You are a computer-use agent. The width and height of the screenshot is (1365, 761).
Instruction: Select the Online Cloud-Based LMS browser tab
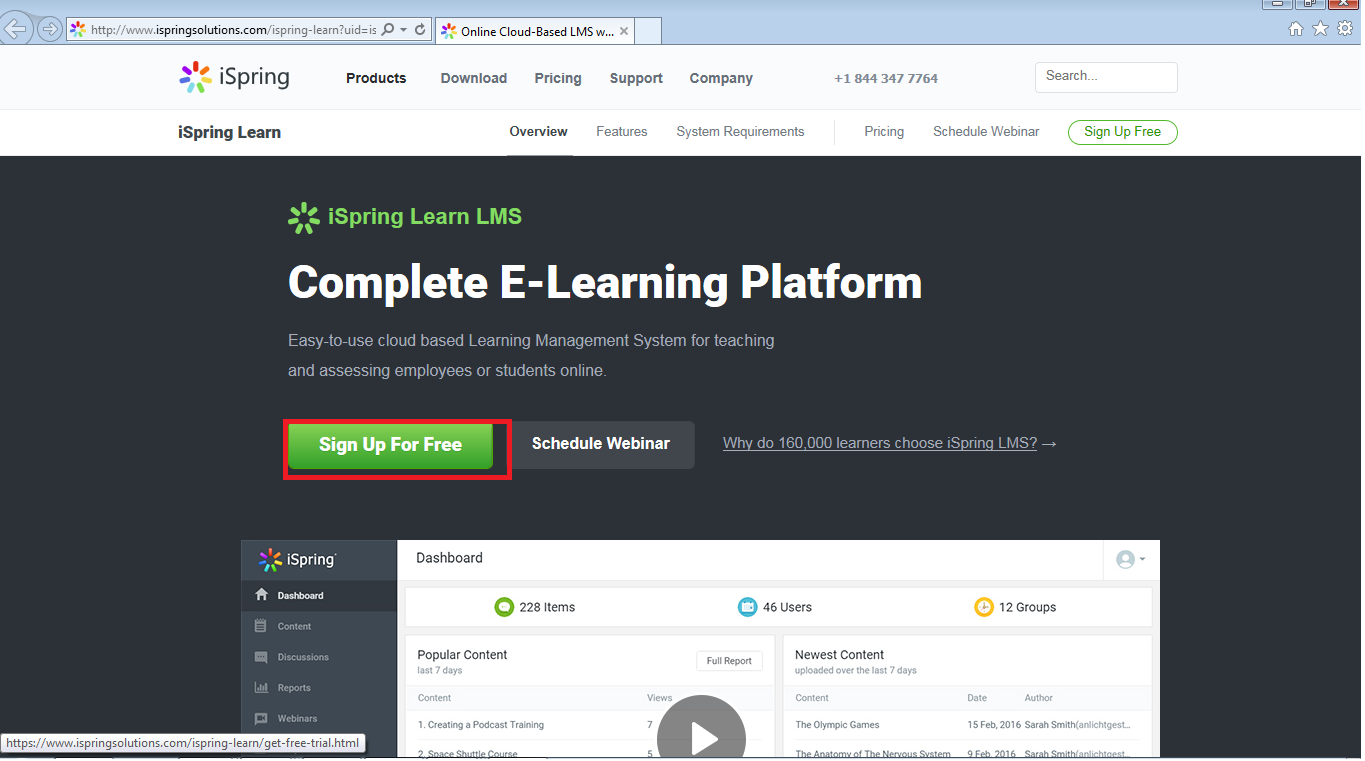pyautogui.click(x=534, y=31)
